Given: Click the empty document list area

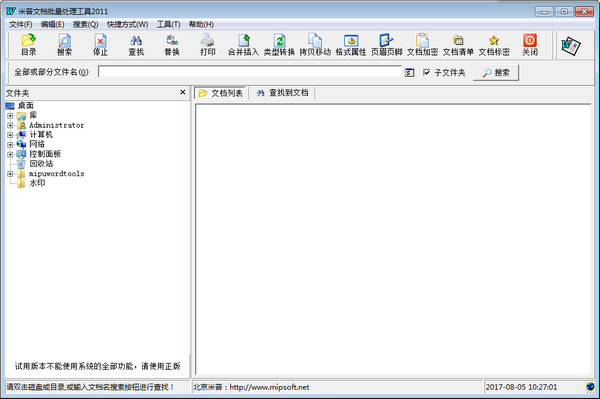Looking at the screenshot, I should click(393, 239).
